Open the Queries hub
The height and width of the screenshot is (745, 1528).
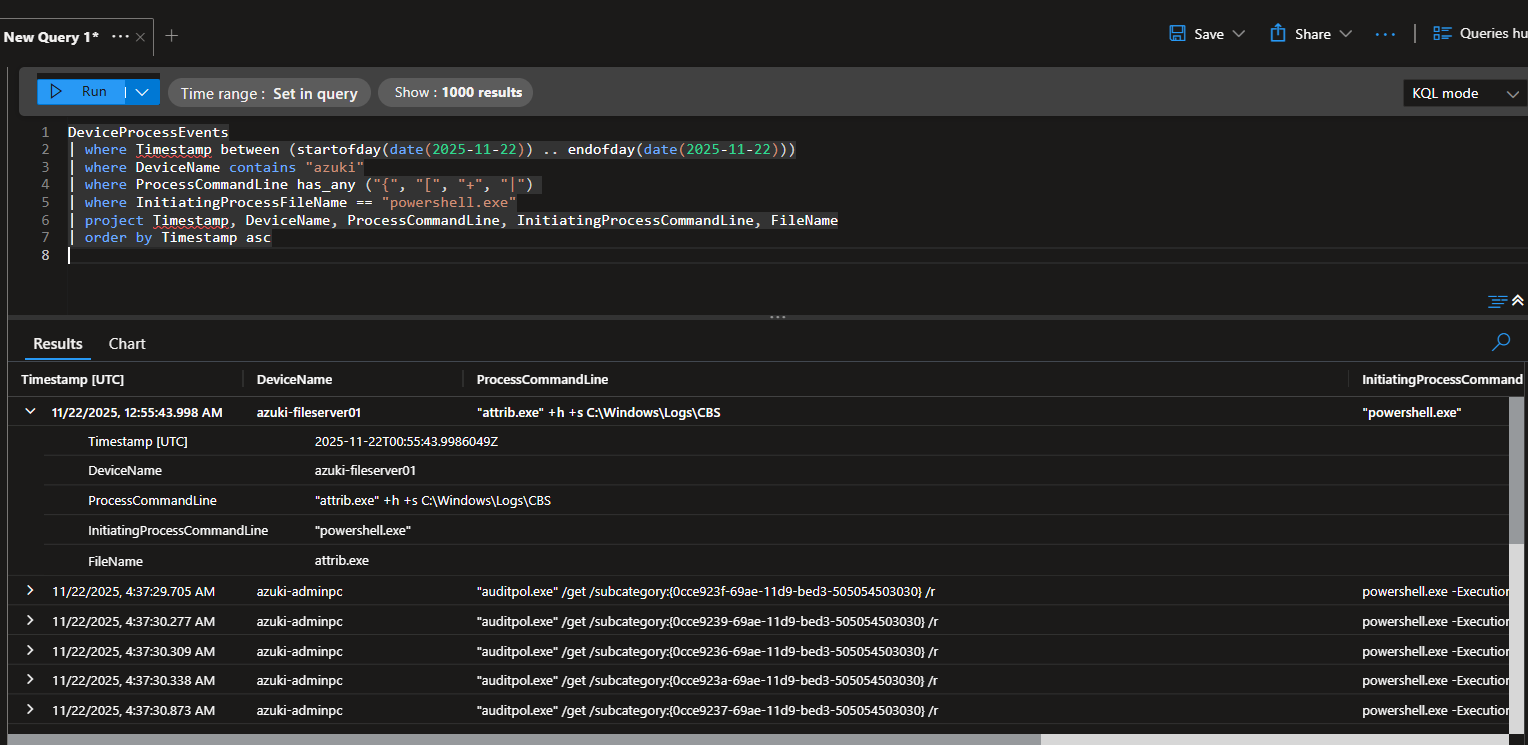[1480, 33]
